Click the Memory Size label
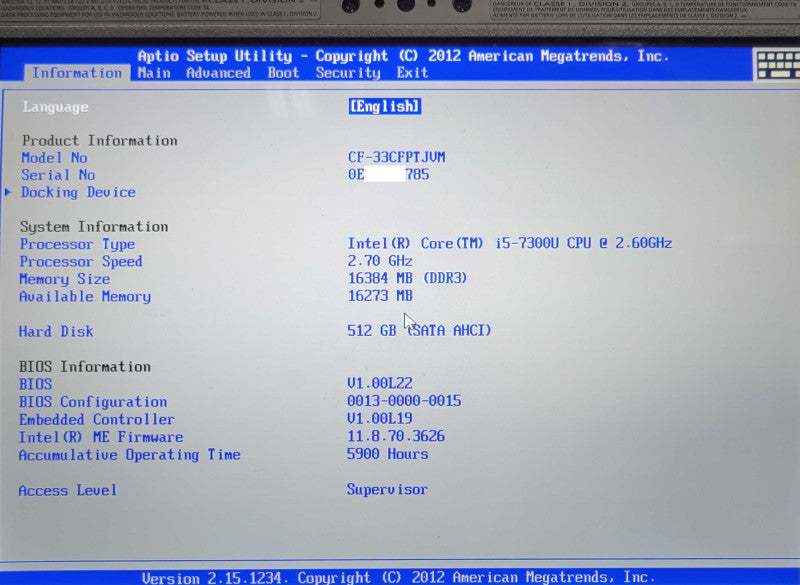 coord(64,279)
